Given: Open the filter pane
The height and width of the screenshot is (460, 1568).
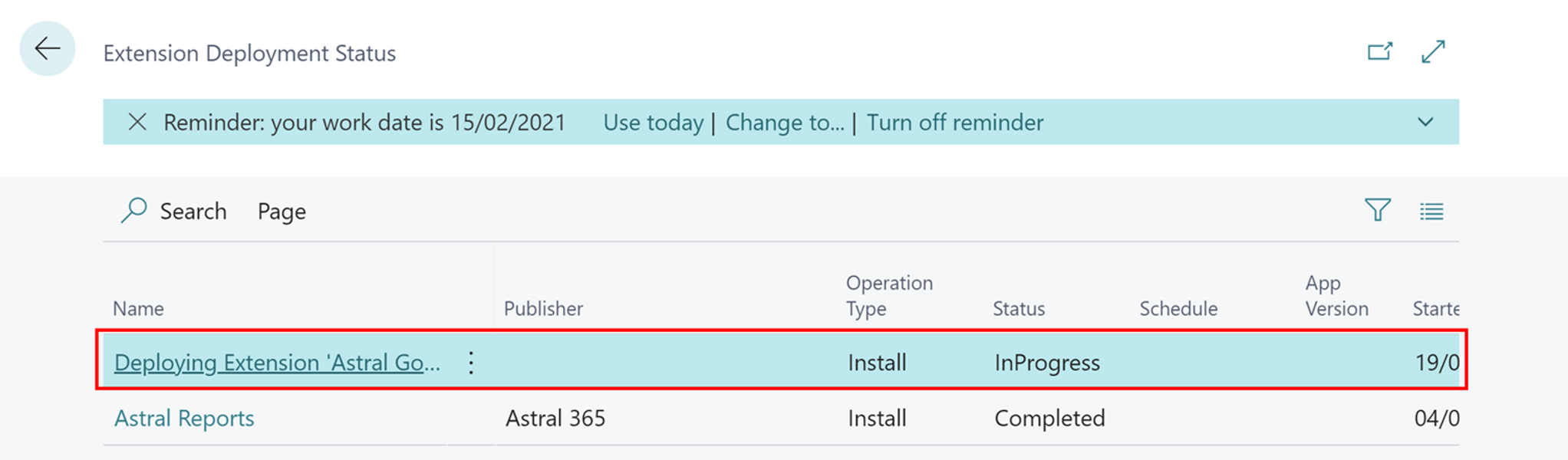Looking at the screenshot, I should (1377, 210).
